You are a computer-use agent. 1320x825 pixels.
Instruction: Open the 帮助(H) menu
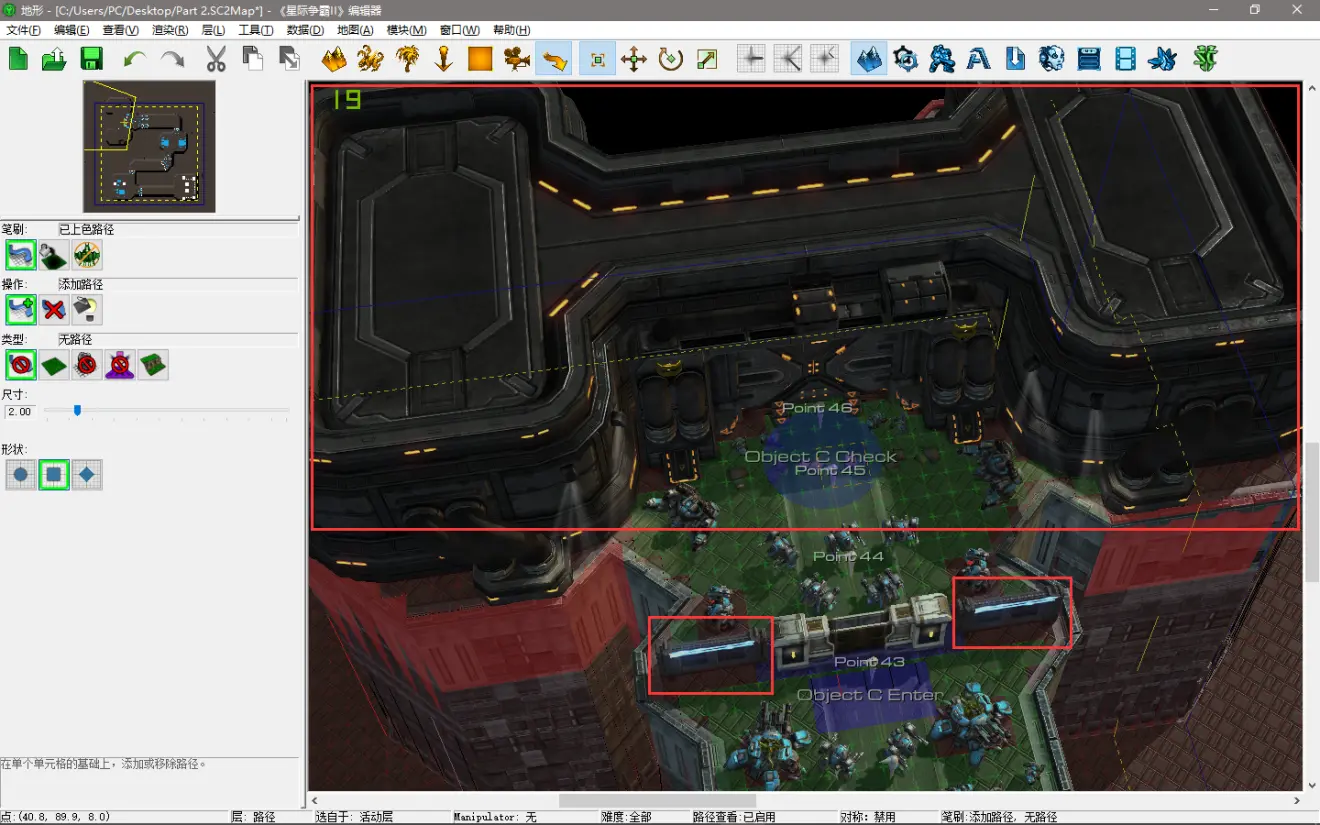click(511, 30)
